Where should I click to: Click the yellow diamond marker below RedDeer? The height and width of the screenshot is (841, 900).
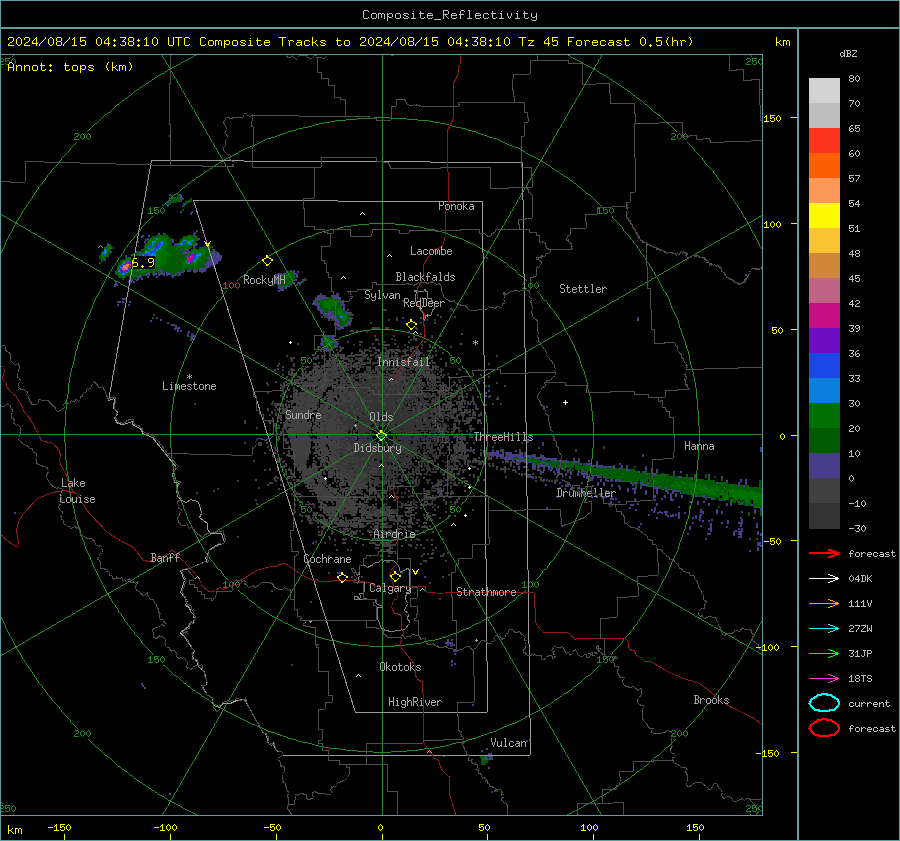(x=411, y=325)
